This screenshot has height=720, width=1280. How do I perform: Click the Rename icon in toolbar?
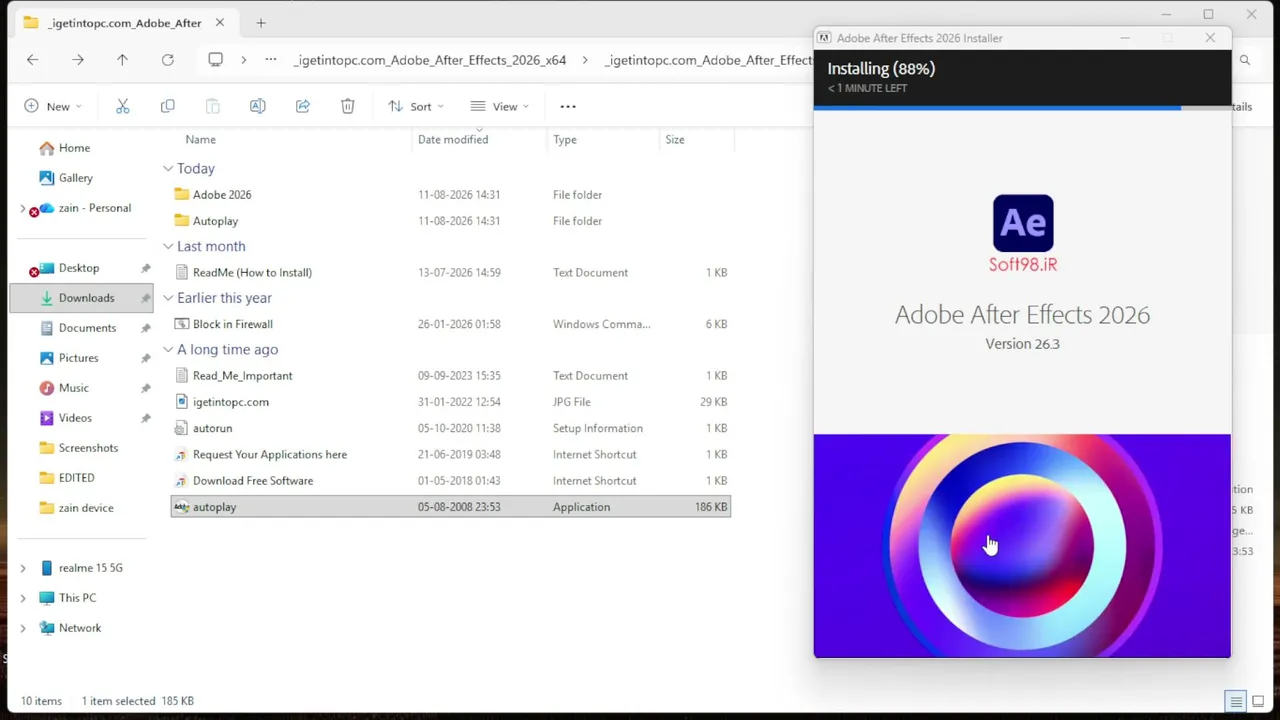(257, 106)
